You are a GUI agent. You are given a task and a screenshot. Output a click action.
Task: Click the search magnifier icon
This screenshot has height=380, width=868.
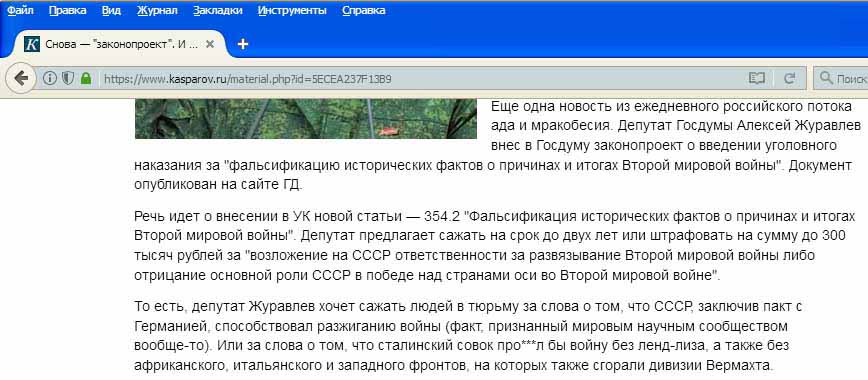click(x=826, y=78)
